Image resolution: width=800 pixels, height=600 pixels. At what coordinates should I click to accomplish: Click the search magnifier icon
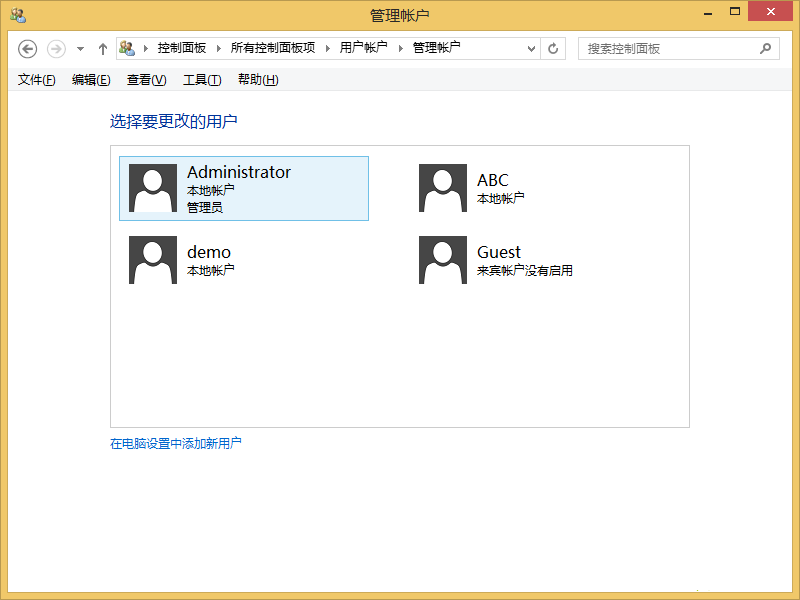pos(765,48)
